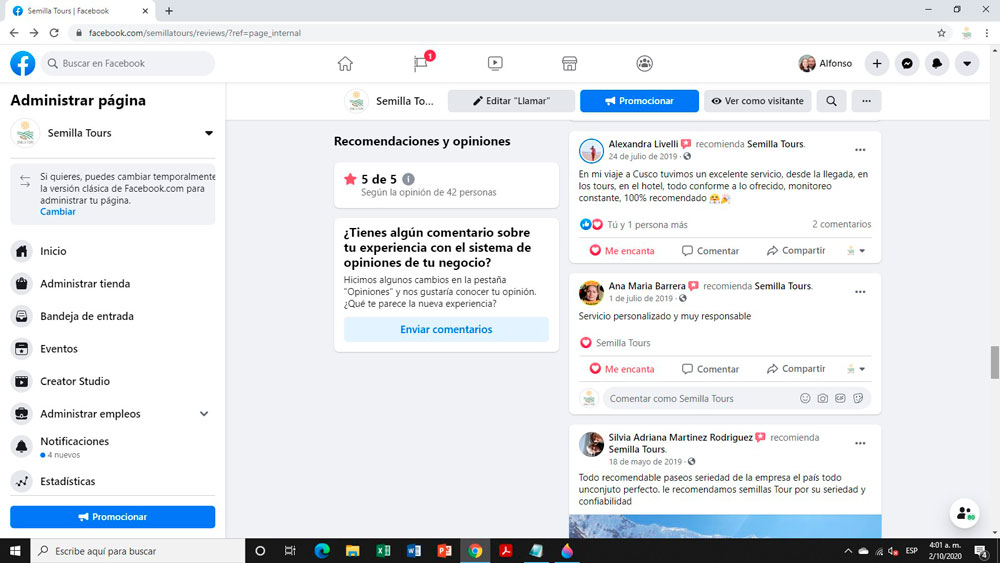
Task: Open Messenger icon in top bar
Action: click(x=907, y=63)
